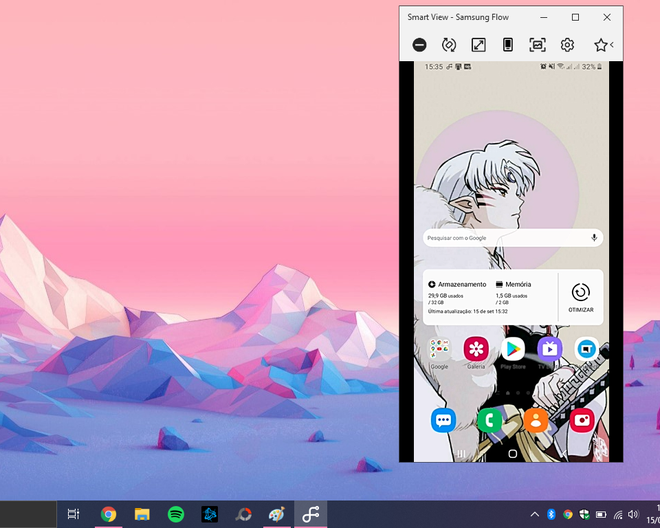Open Task View on the Windows taskbar
This screenshot has width=660, height=528.
pos(73,514)
